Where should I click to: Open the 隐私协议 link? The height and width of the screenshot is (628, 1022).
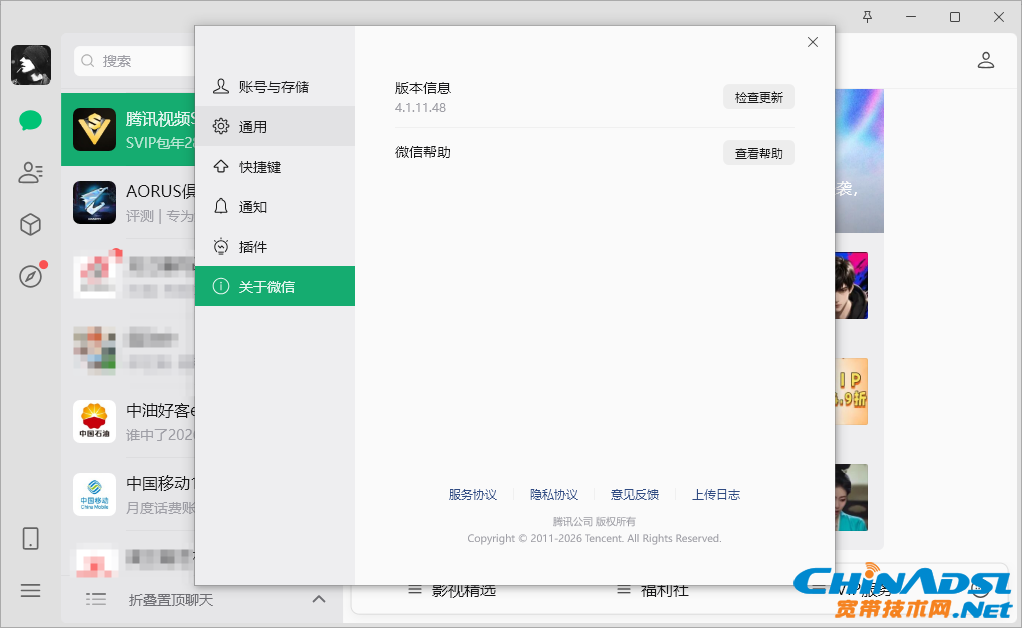pyautogui.click(x=553, y=494)
